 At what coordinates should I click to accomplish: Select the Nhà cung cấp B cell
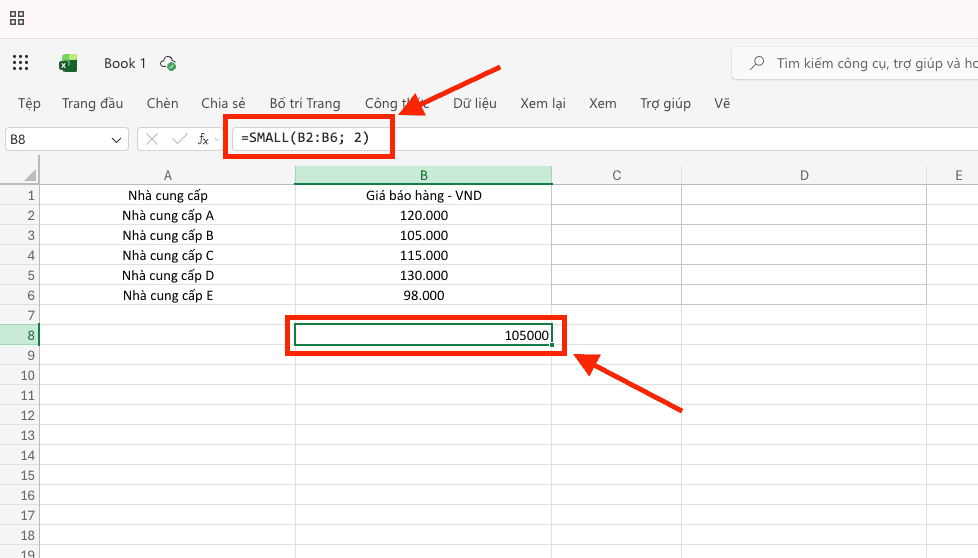pos(167,235)
